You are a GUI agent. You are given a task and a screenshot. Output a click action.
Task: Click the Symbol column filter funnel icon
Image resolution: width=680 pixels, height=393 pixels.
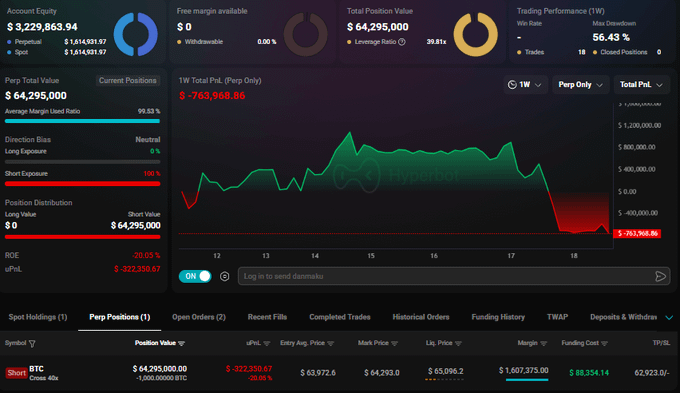(32, 344)
